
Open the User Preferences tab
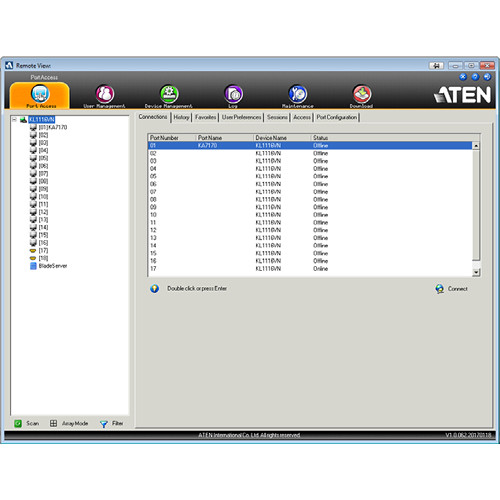pos(241,117)
